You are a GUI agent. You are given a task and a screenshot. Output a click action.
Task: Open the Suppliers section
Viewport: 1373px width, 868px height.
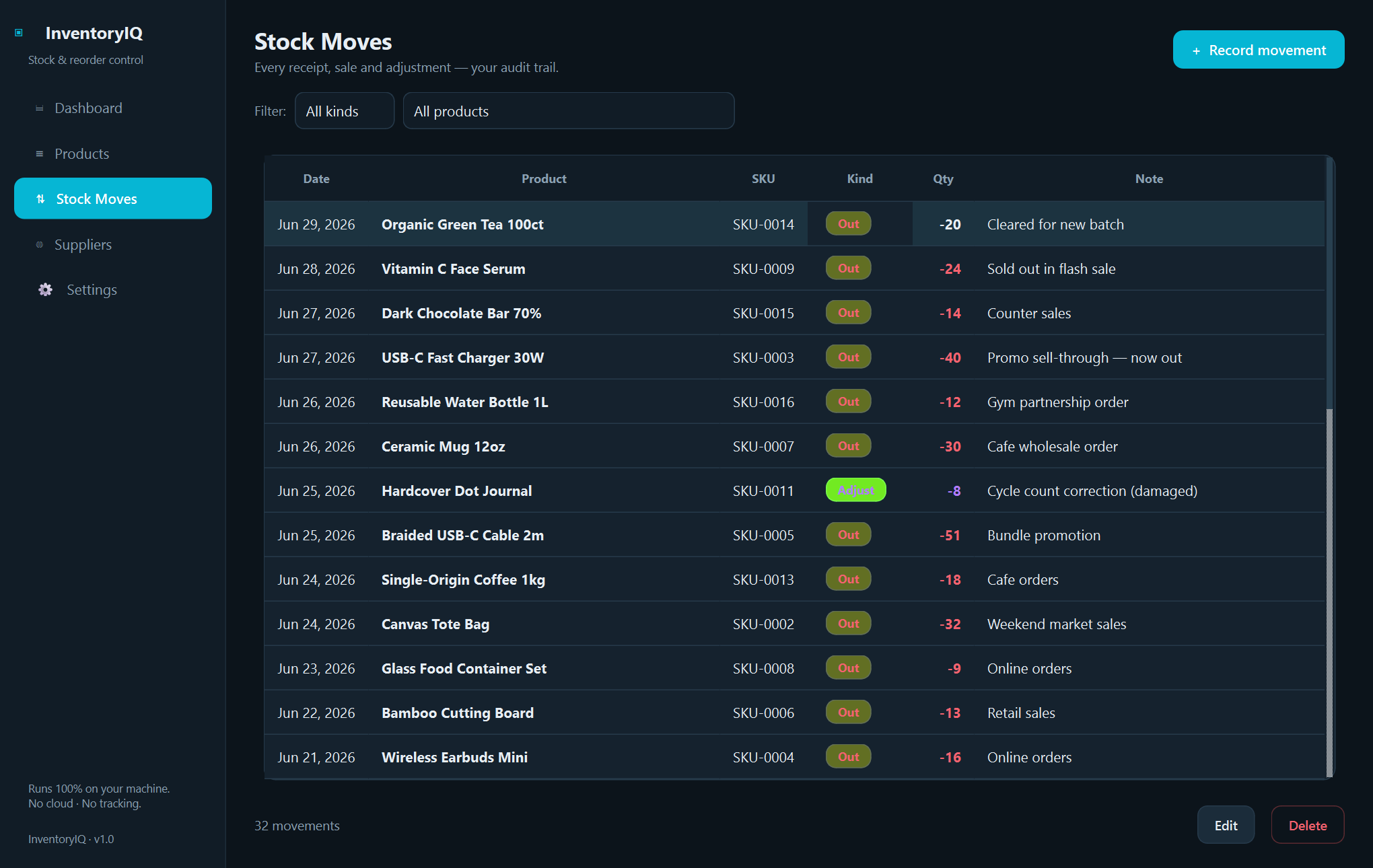point(113,245)
